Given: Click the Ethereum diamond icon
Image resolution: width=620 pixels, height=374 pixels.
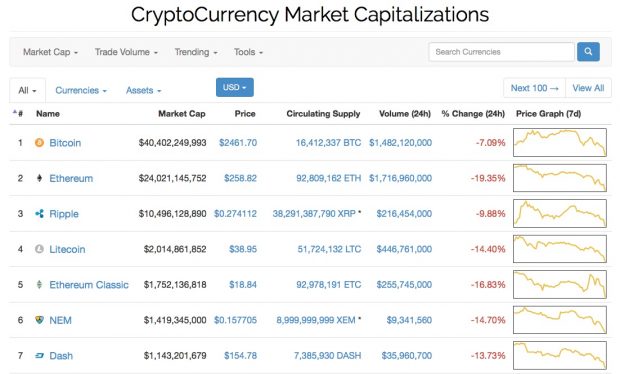Looking at the screenshot, I should point(39,178).
